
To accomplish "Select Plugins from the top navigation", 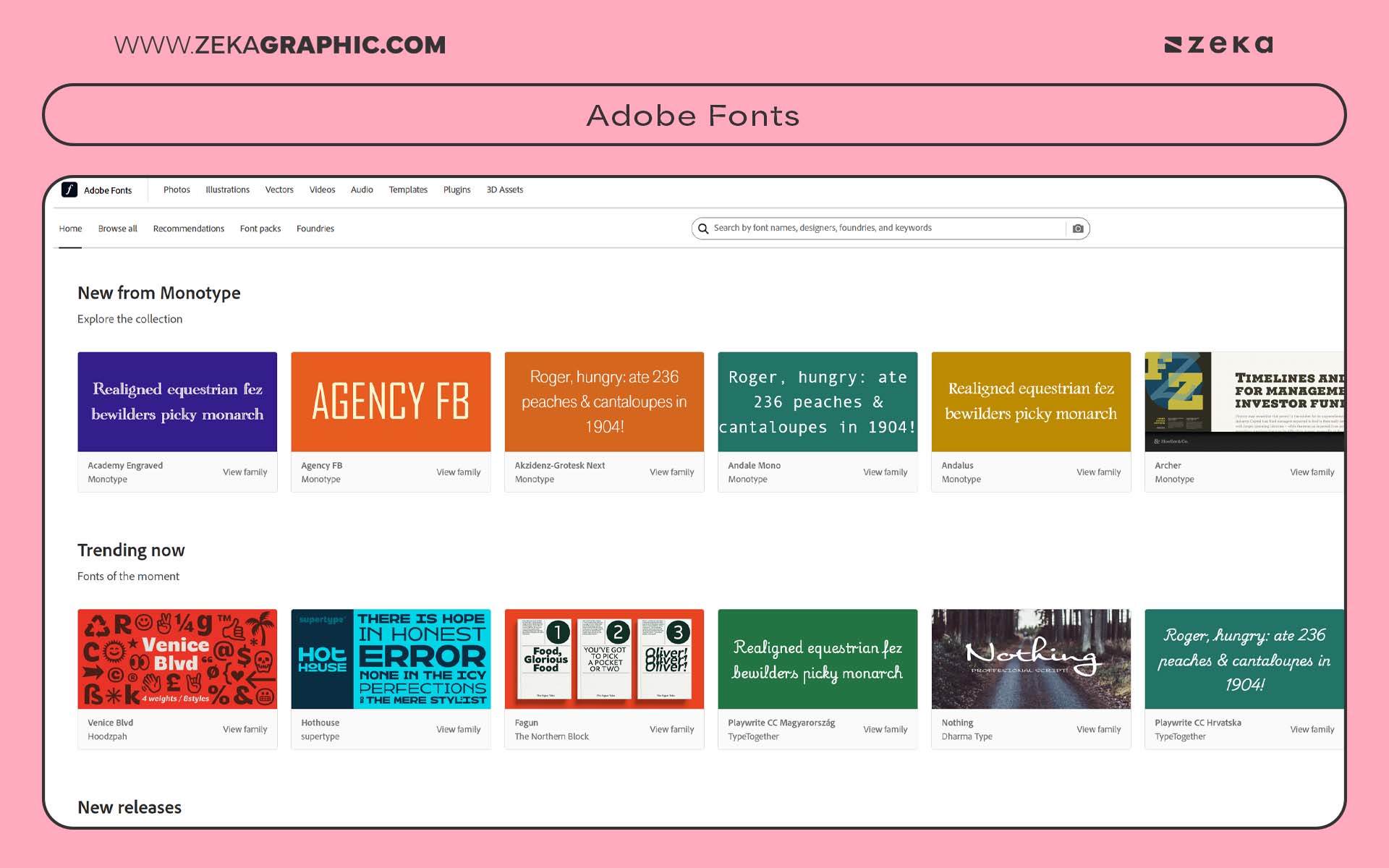I will [456, 190].
